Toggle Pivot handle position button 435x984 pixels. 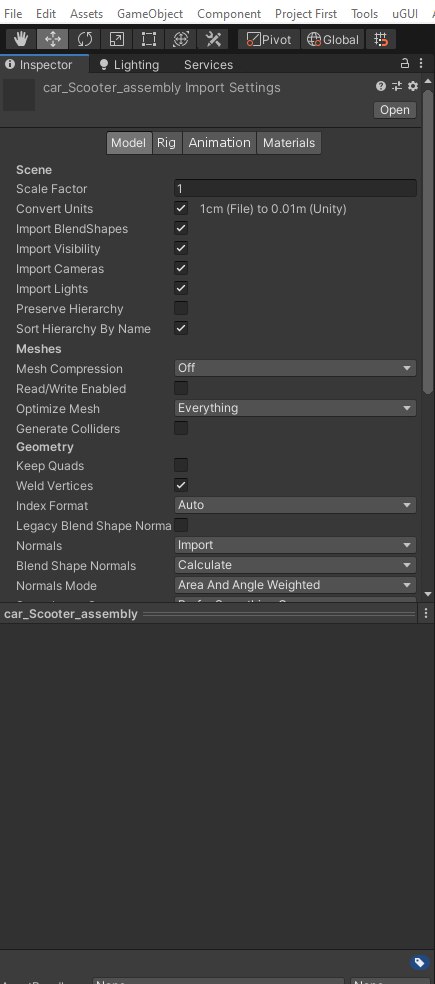click(x=269, y=40)
